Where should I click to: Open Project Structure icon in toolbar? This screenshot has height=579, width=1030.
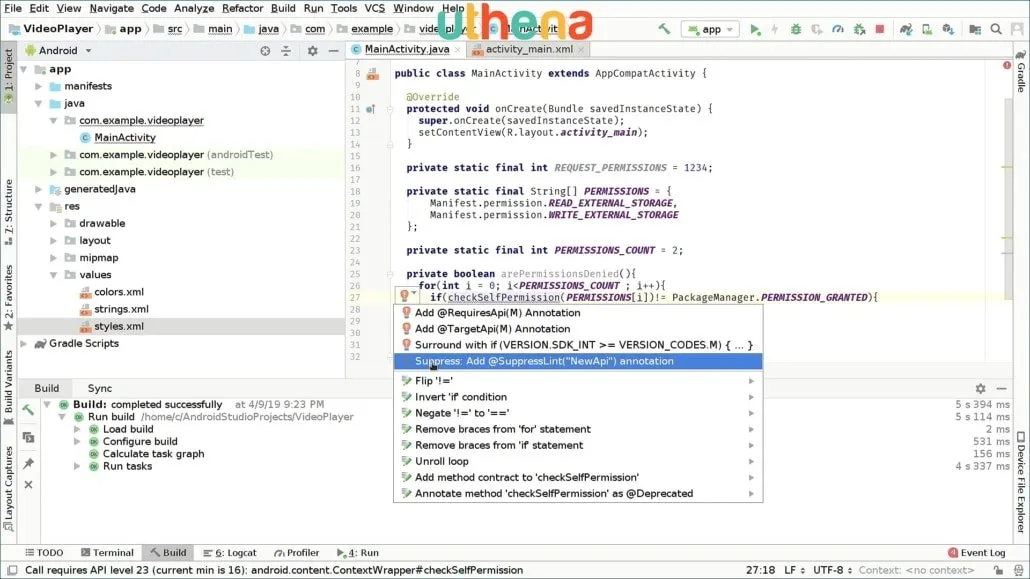click(x=975, y=30)
